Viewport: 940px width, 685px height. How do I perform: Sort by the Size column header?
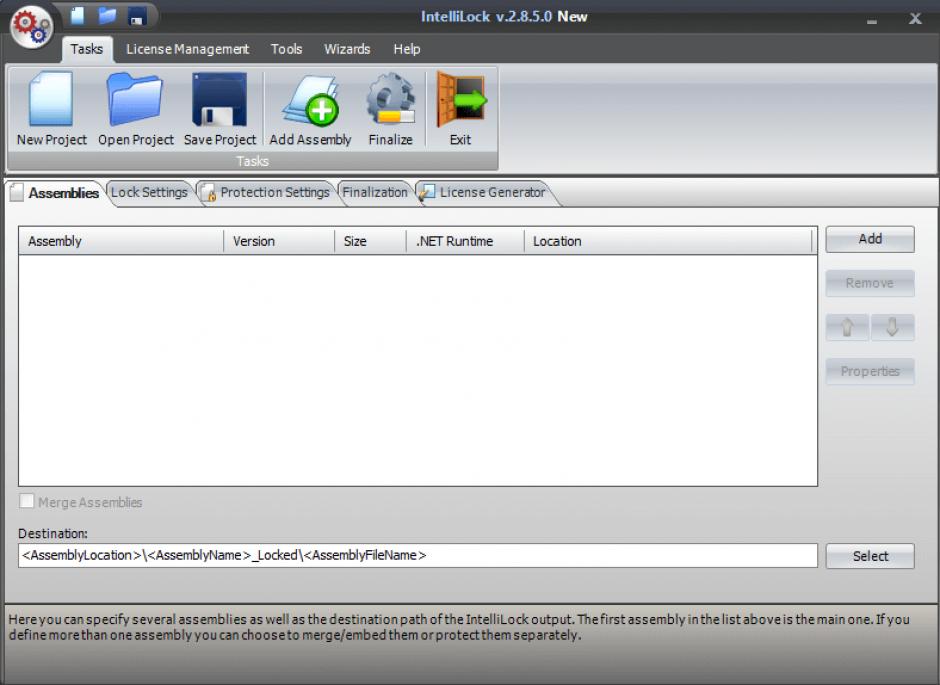(370, 241)
